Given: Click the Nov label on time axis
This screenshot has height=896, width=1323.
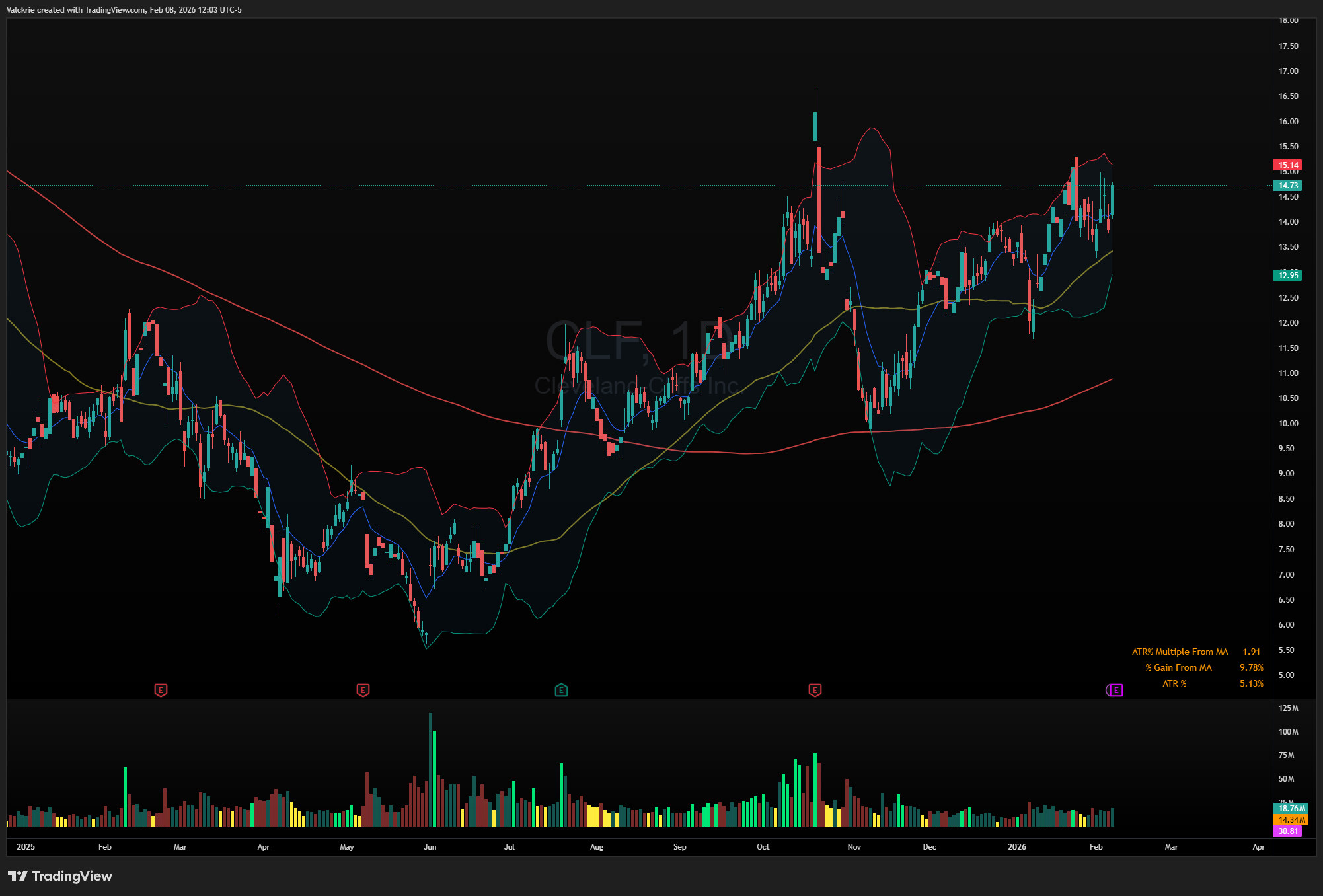Looking at the screenshot, I should point(854,847).
